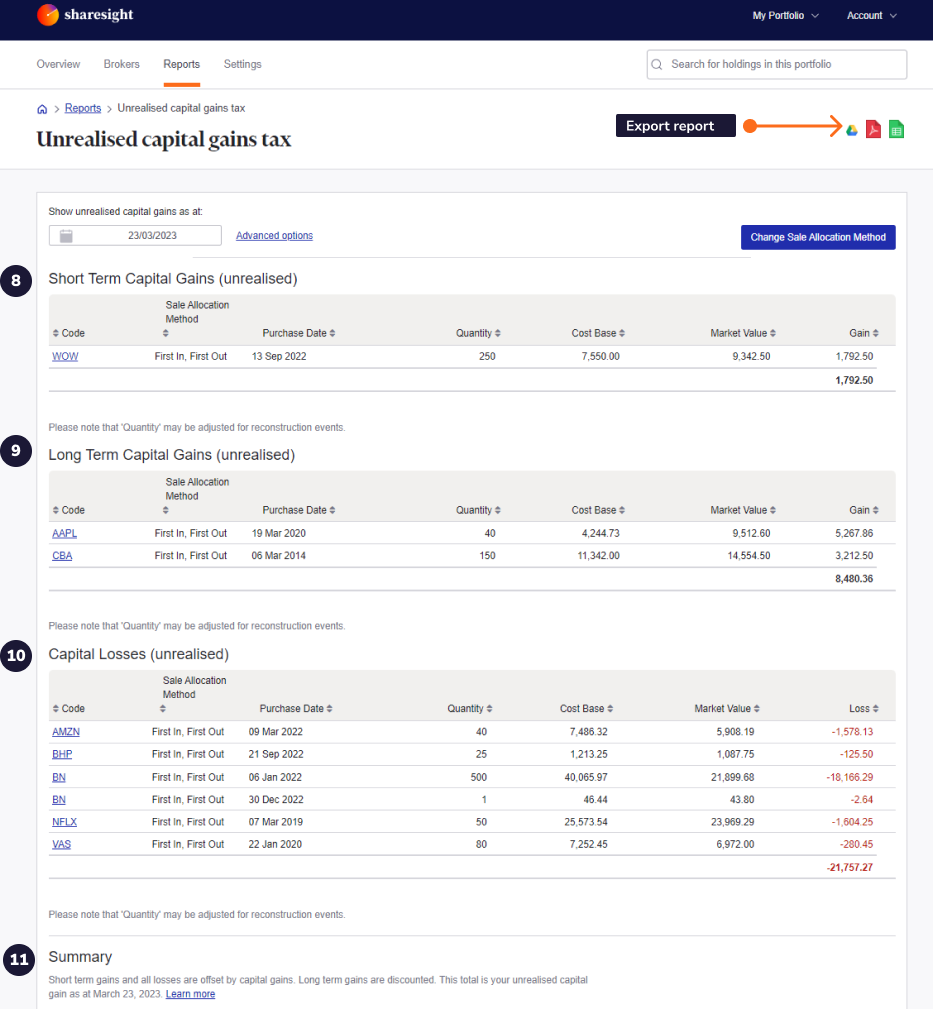Go to the Overview tab
Viewport: 933px width, 1014px height.
[x=58, y=65]
